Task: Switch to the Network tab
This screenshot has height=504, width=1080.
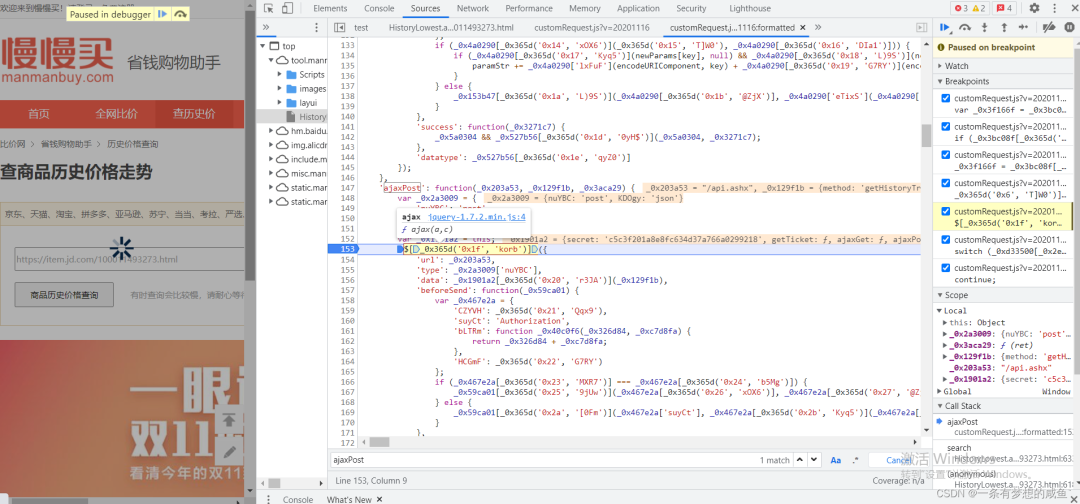Action: [473, 8]
